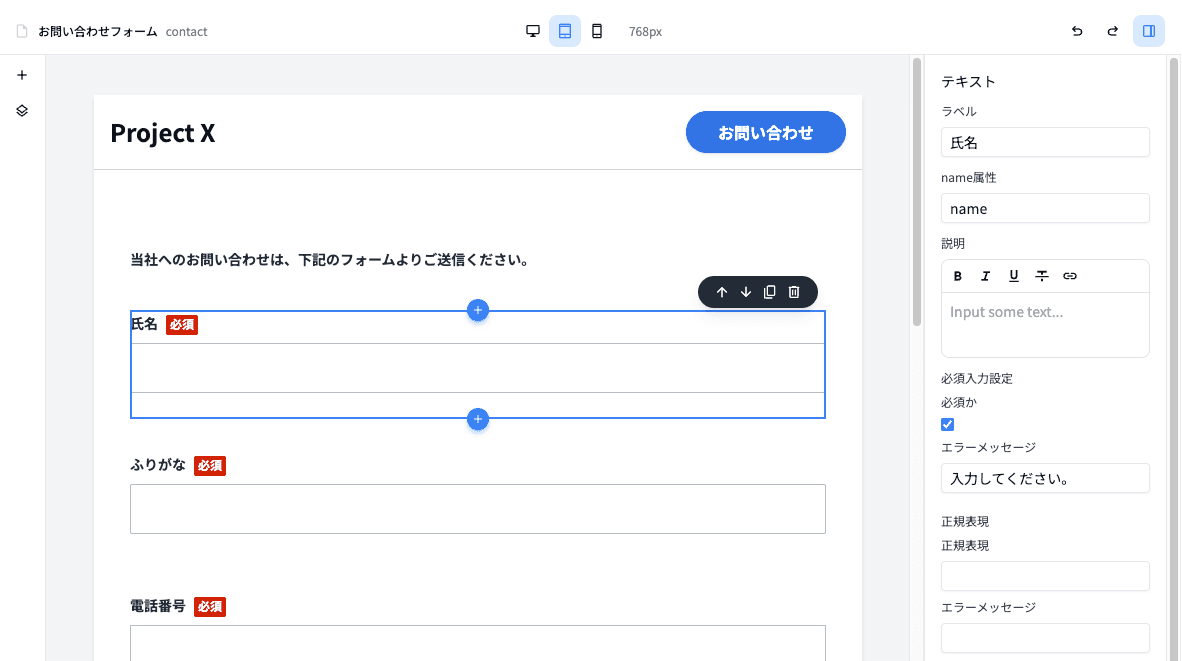Toggle underline formatting in the 説明 editor

pyautogui.click(x=1013, y=275)
